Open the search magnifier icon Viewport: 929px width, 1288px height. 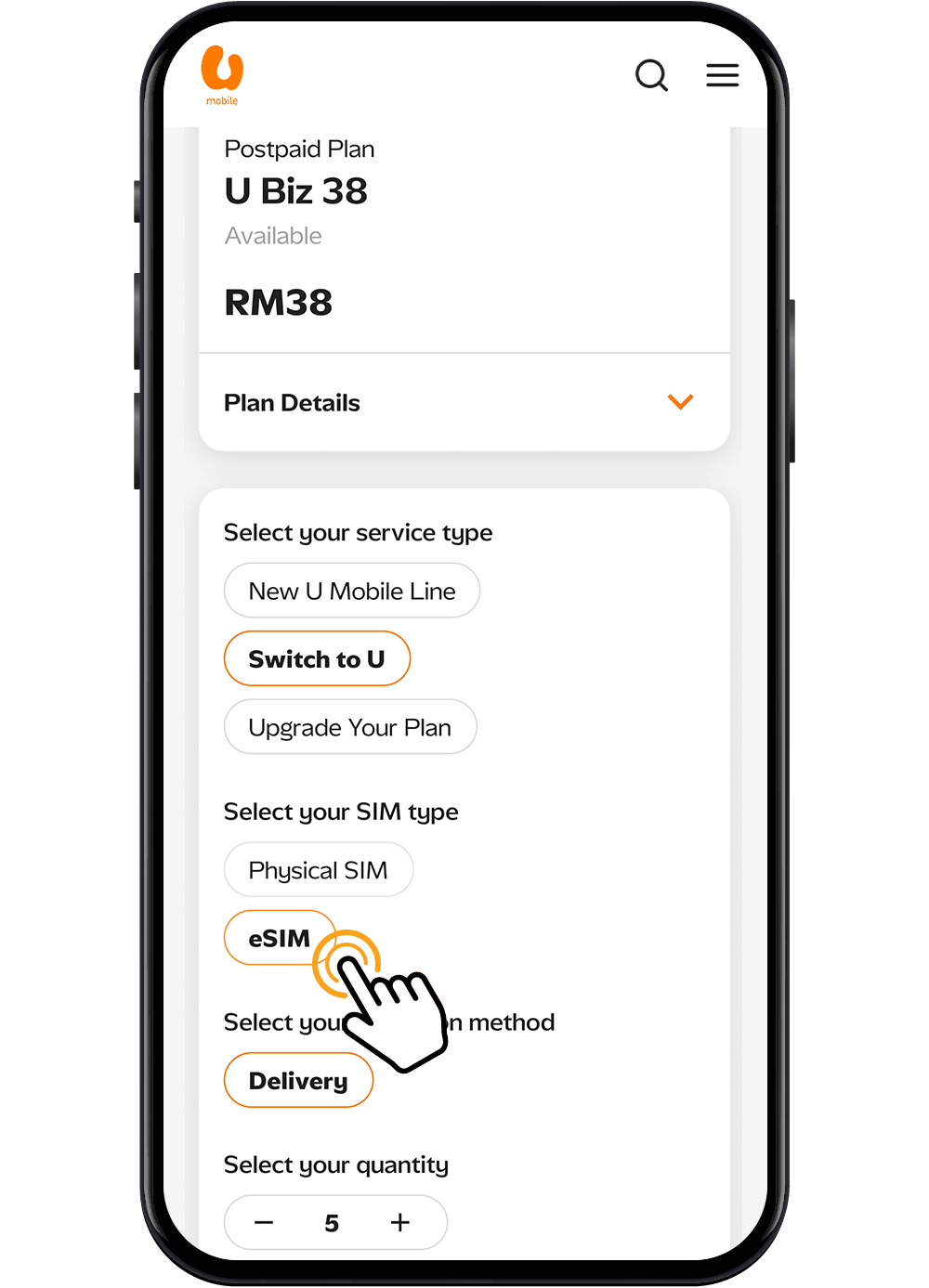(651, 75)
